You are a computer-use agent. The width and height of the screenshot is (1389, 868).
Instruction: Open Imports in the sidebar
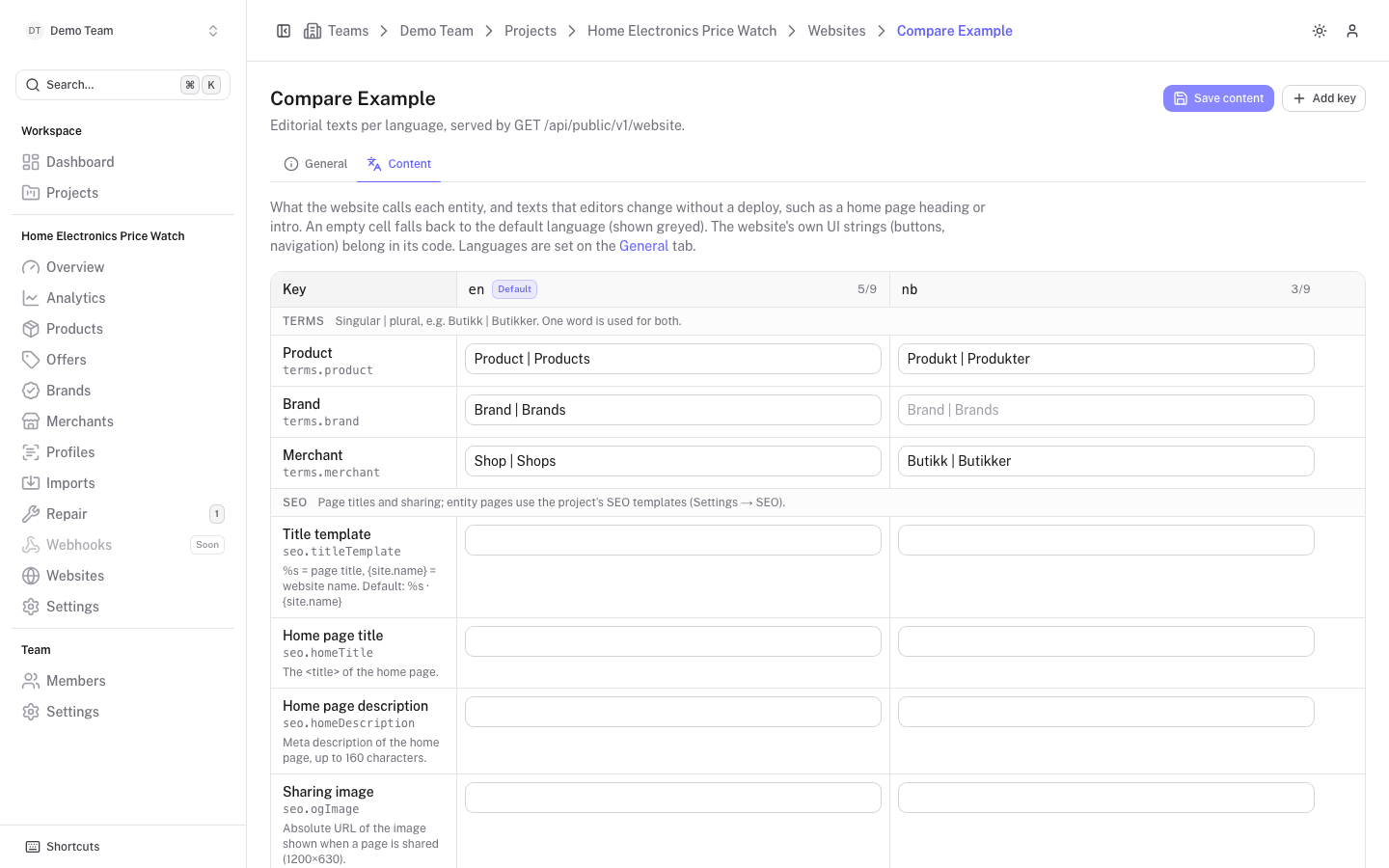(x=123, y=483)
